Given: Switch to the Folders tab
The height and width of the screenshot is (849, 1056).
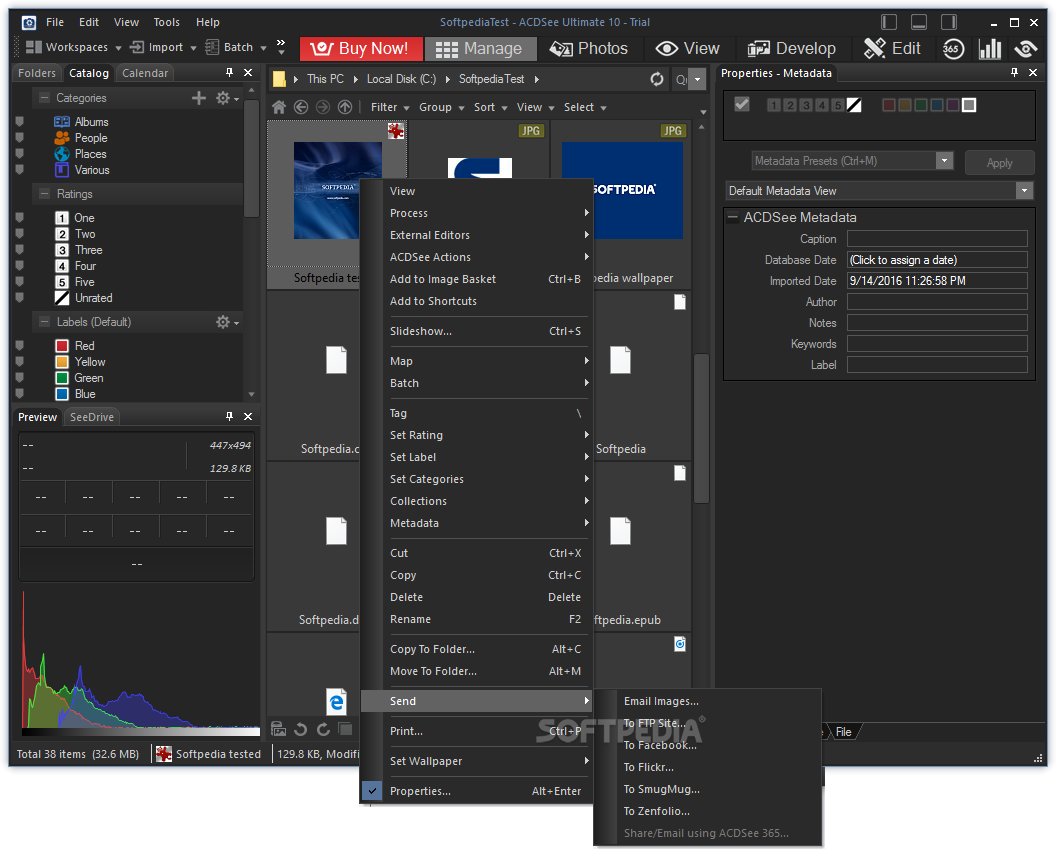Looking at the screenshot, I should tap(37, 73).
